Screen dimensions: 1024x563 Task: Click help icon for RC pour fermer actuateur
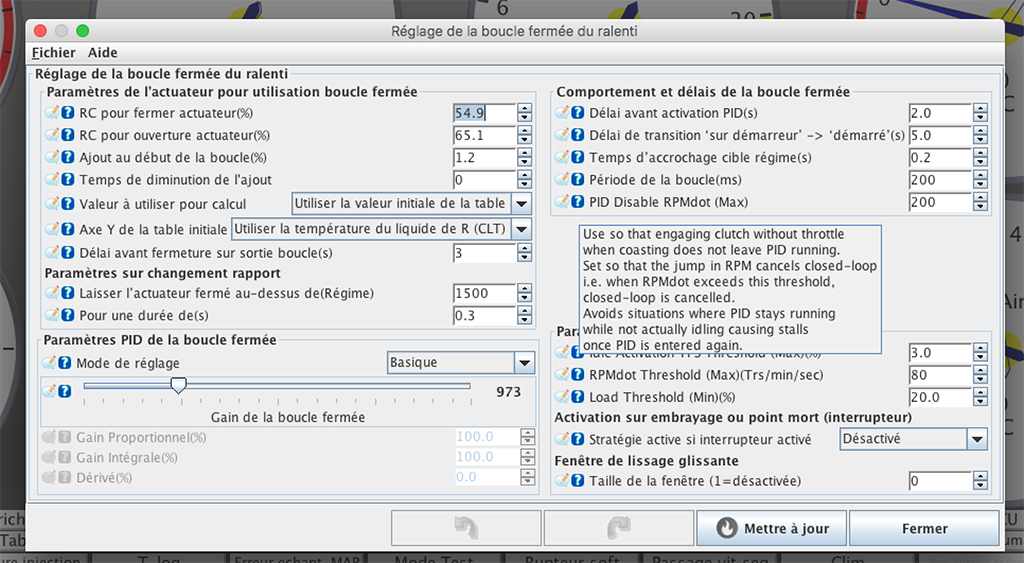pyautogui.click(x=68, y=113)
